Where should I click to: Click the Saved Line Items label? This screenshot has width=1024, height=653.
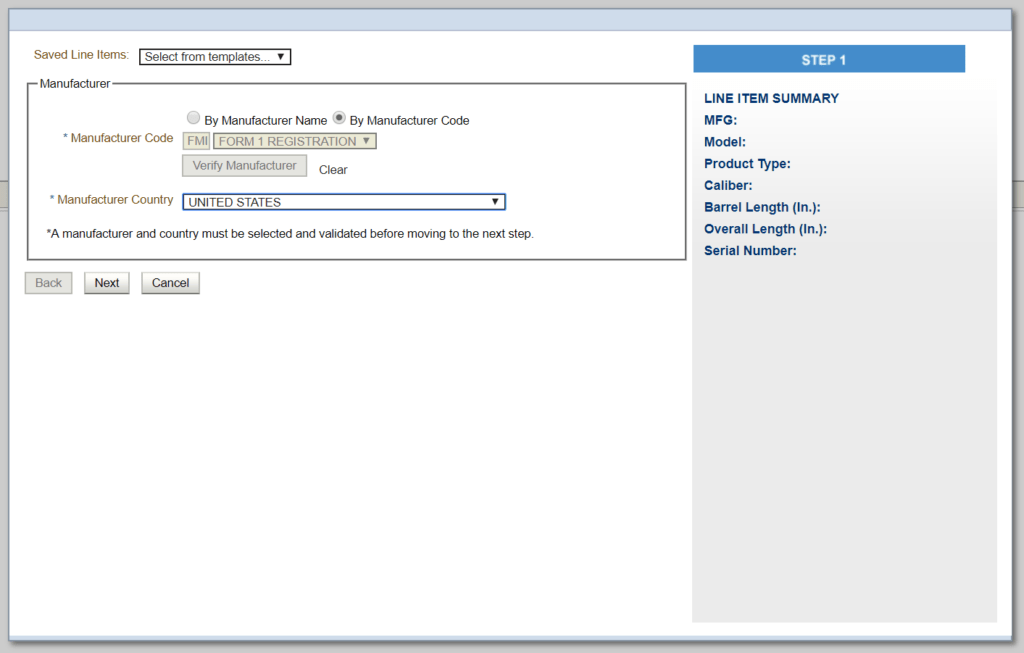click(82, 55)
